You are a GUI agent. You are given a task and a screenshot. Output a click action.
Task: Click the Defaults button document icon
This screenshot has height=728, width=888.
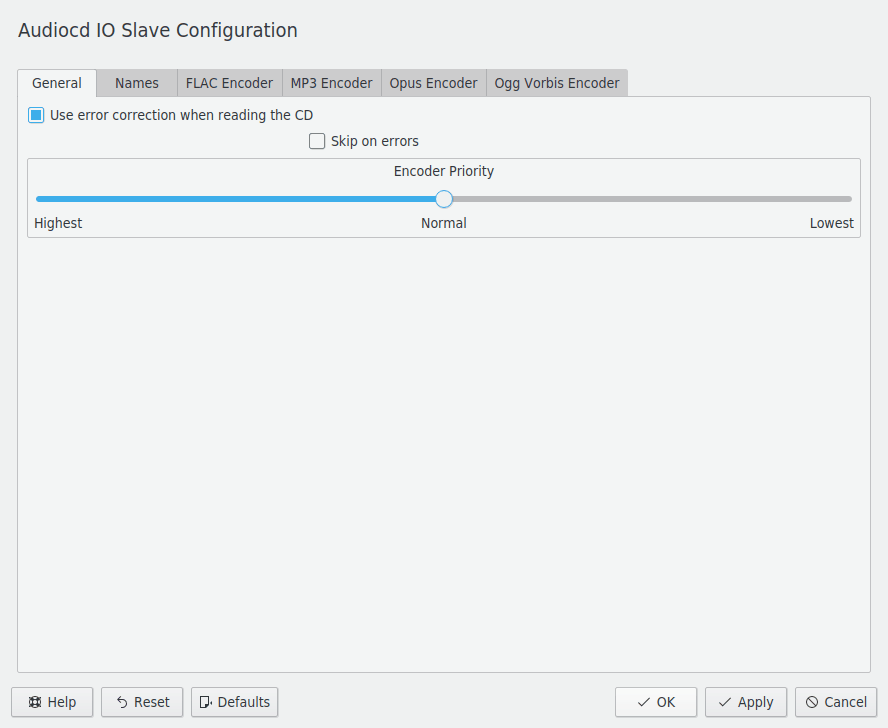click(206, 702)
